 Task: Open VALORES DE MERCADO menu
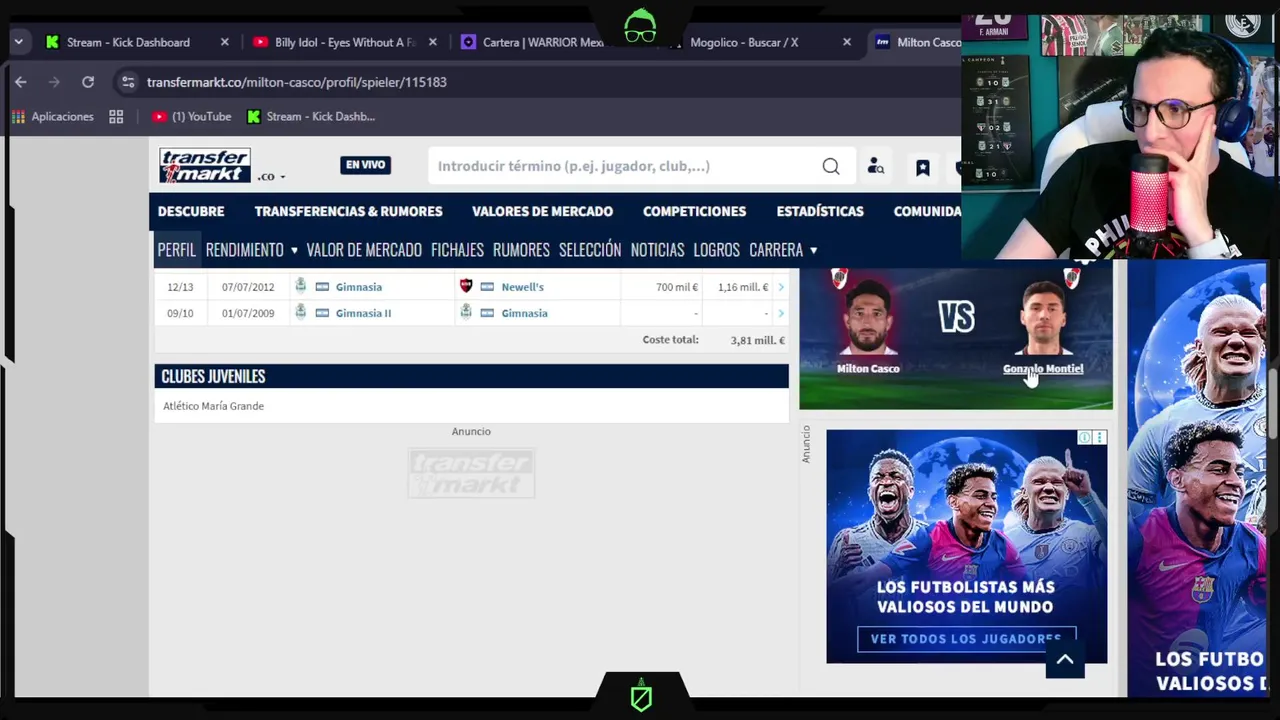point(542,211)
